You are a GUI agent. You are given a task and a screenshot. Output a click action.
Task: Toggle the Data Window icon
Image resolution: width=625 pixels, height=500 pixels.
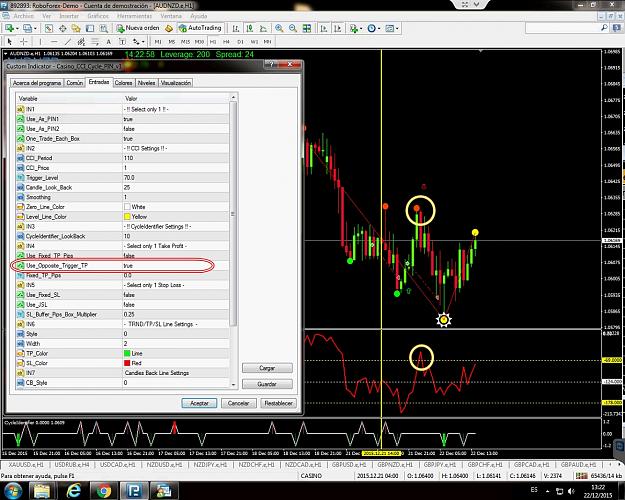pos(62,28)
